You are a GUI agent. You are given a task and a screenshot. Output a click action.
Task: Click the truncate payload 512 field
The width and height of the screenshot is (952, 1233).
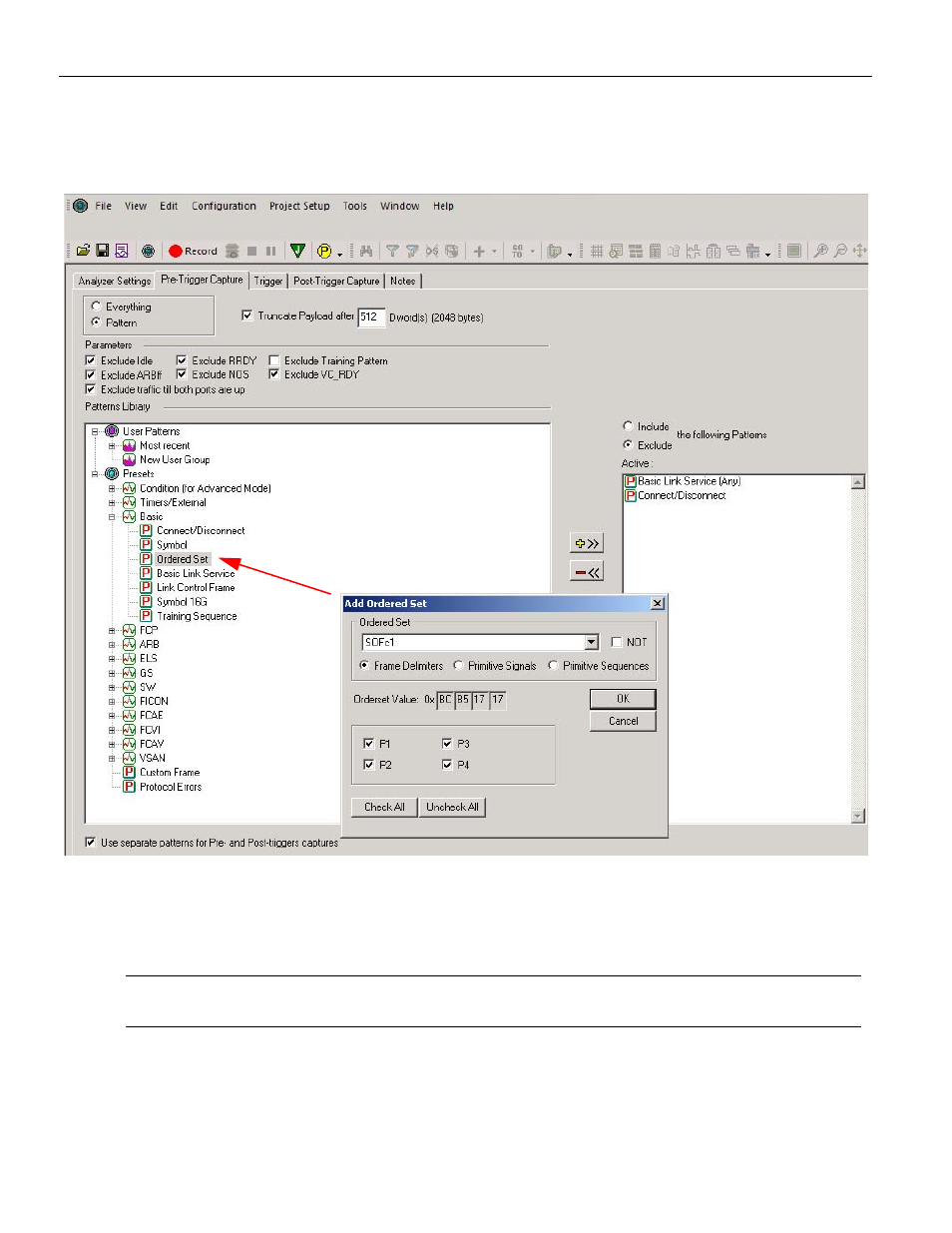click(x=371, y=316)
